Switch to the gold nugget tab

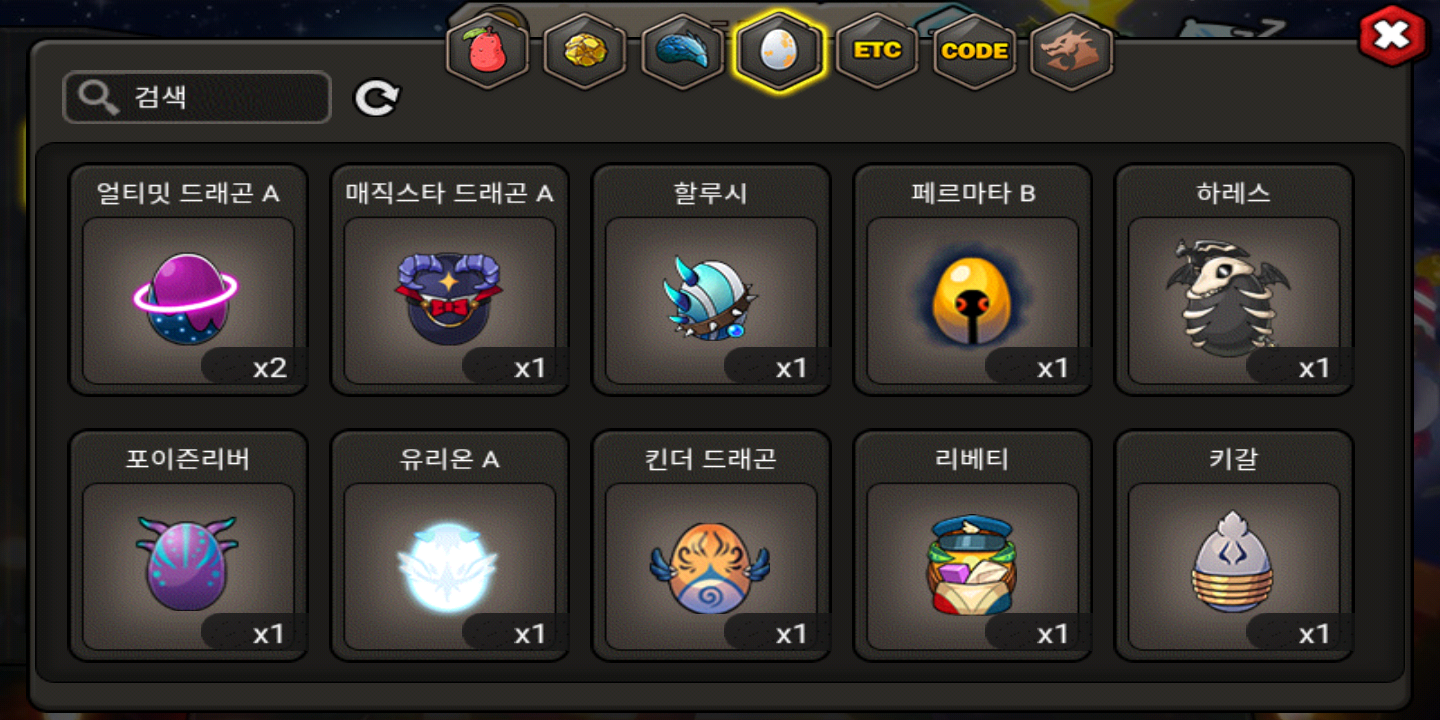(x=584, y=51)
